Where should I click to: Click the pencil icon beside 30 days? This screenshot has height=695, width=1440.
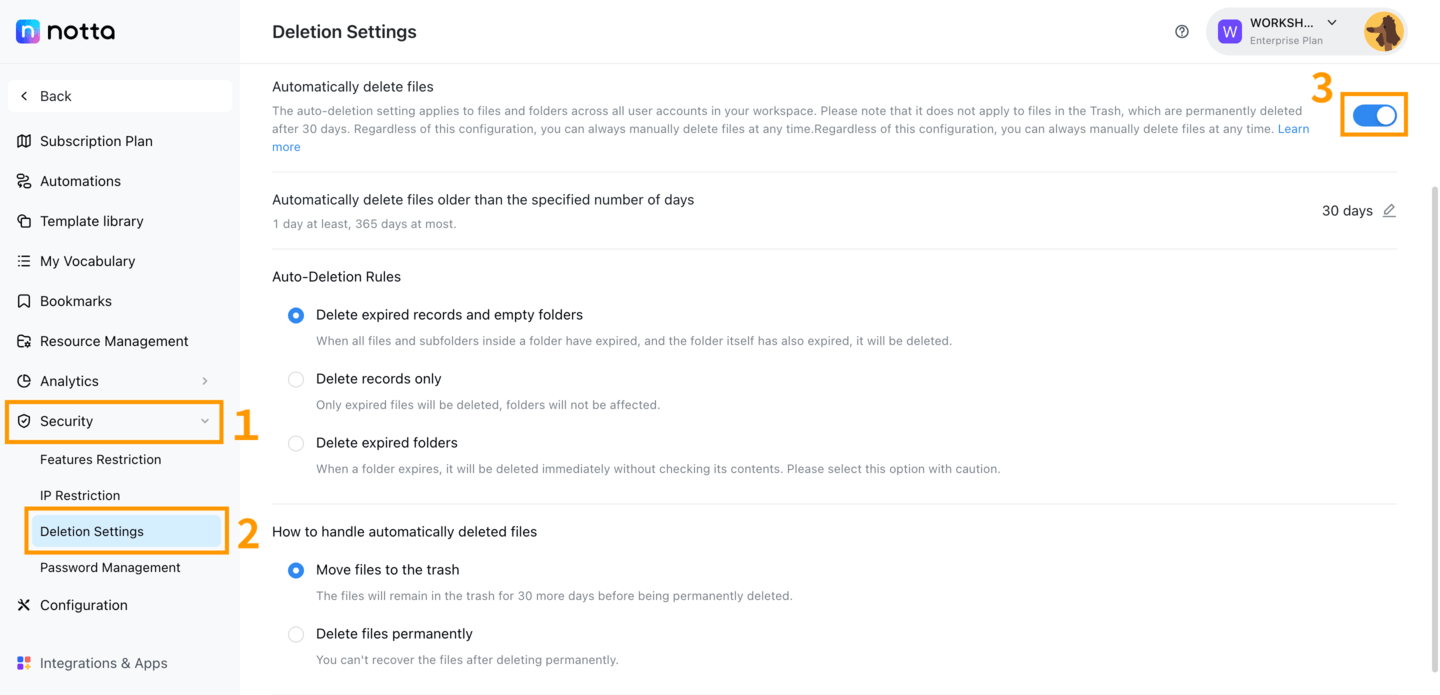pyautogui.click(x=1389, y=211)
